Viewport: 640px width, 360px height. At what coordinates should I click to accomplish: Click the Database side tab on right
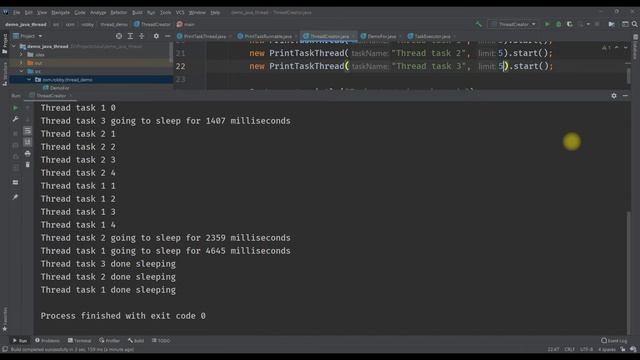click(x=636, y=48)
